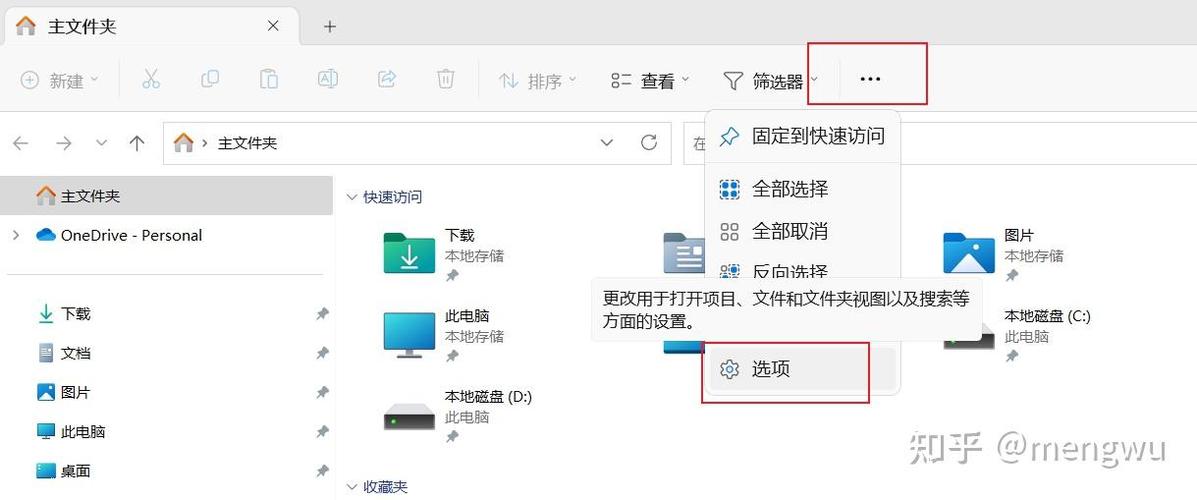Choose 全部选择 from the menu
1197x500 pixels.
802,189
